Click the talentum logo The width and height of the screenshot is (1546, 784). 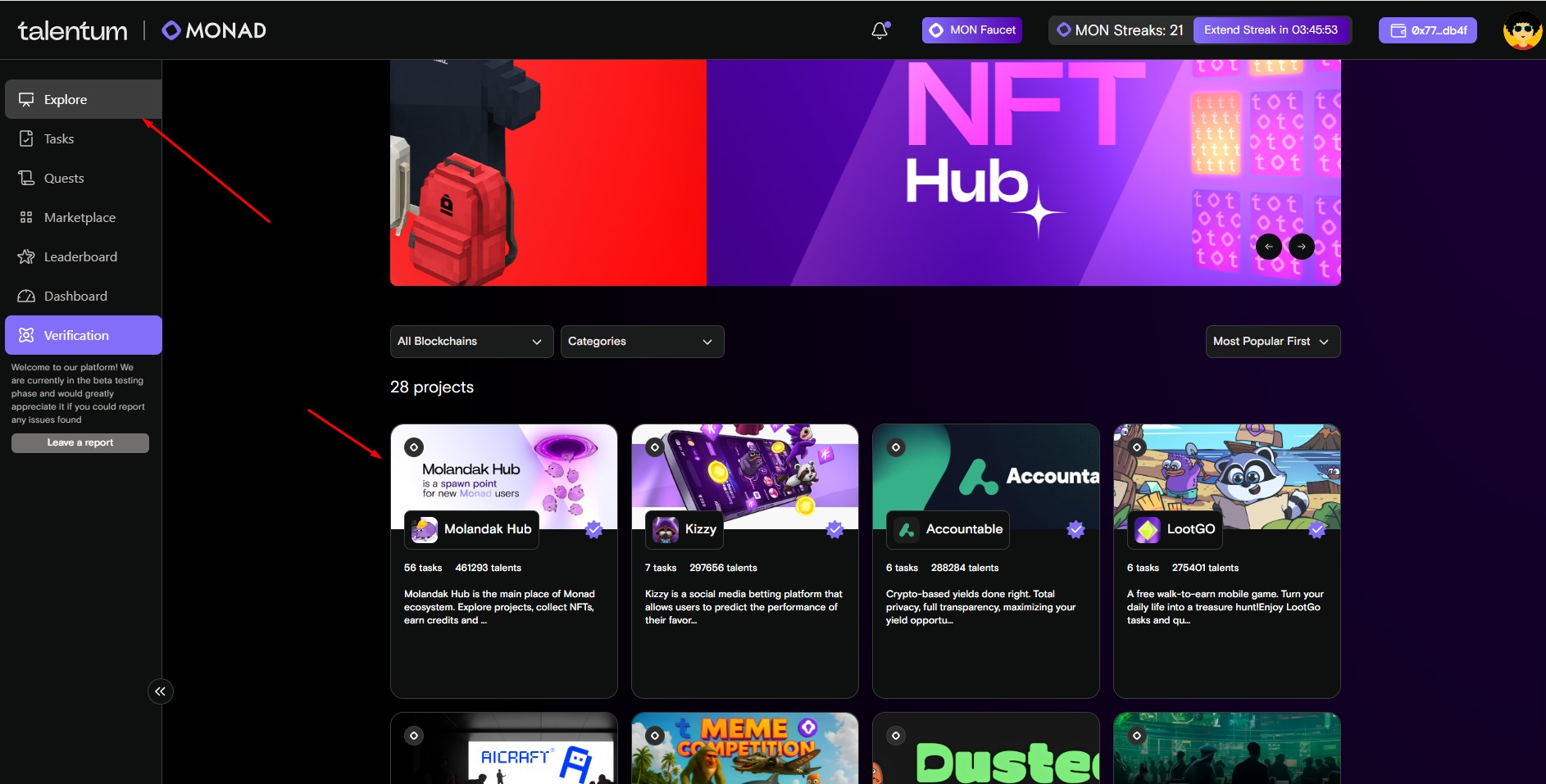(x=73, y=30)
